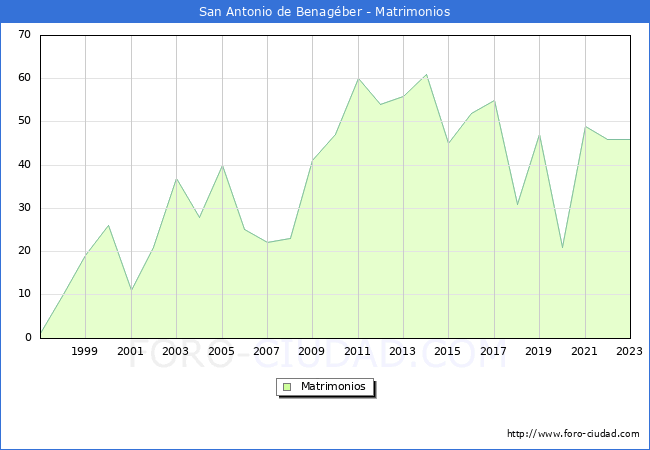Select the 2001 x-axis label
Viewport: 650px width, 450px height.
point(131,351)
